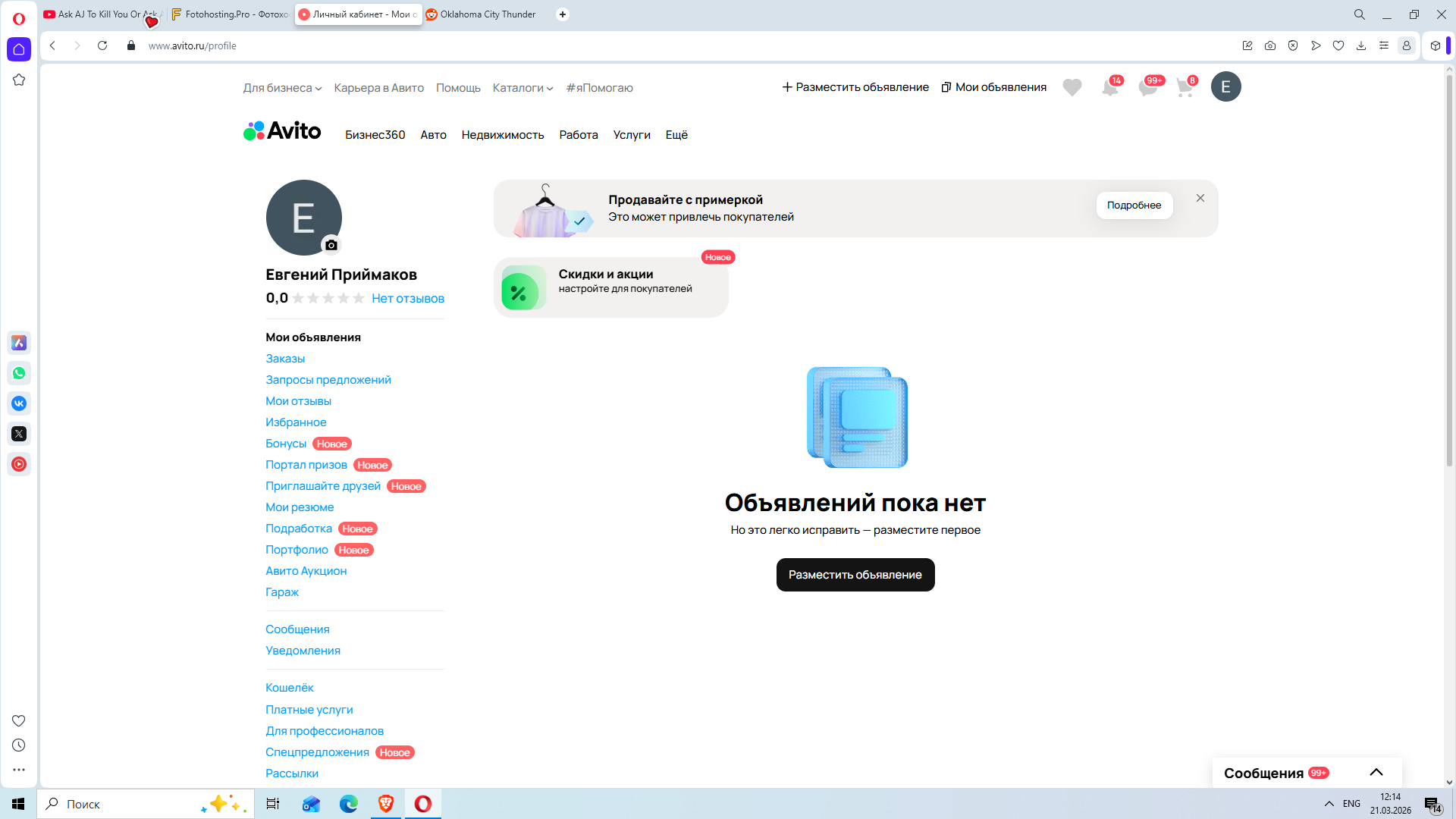Open the "Недвижимость" category menu
Image resolution: width=1456 pixels, height=819 pixels.
503,135
